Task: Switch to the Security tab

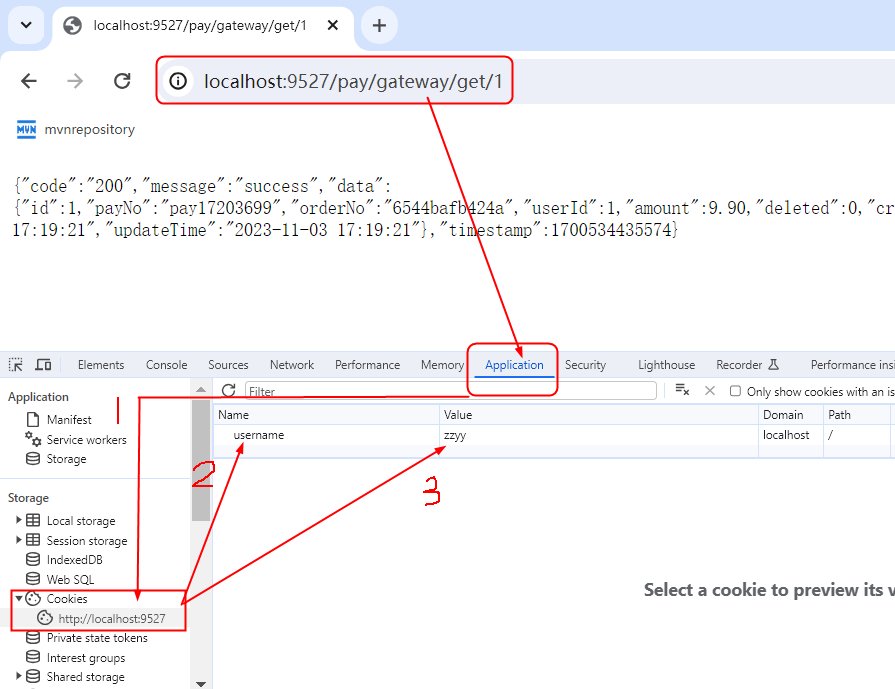Action: pos(586,365)
